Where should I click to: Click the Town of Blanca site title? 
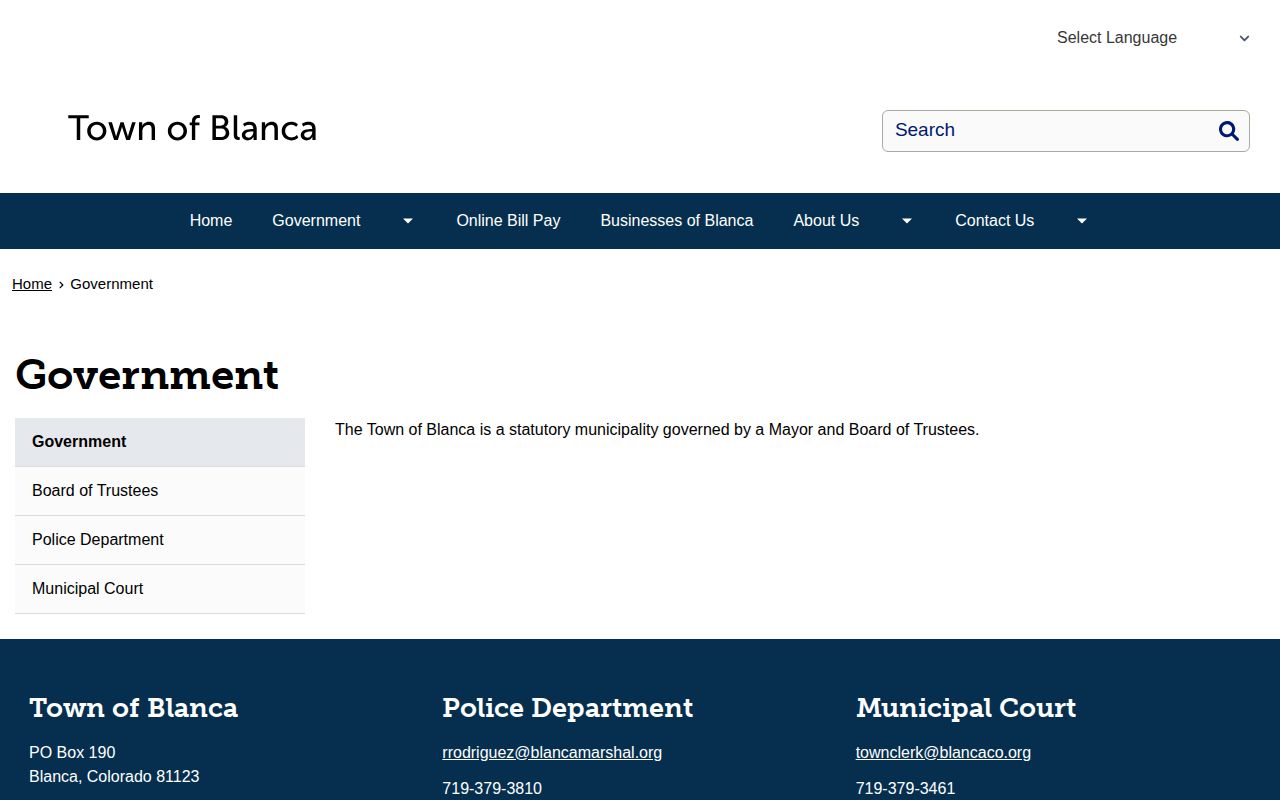click(192, 129)
